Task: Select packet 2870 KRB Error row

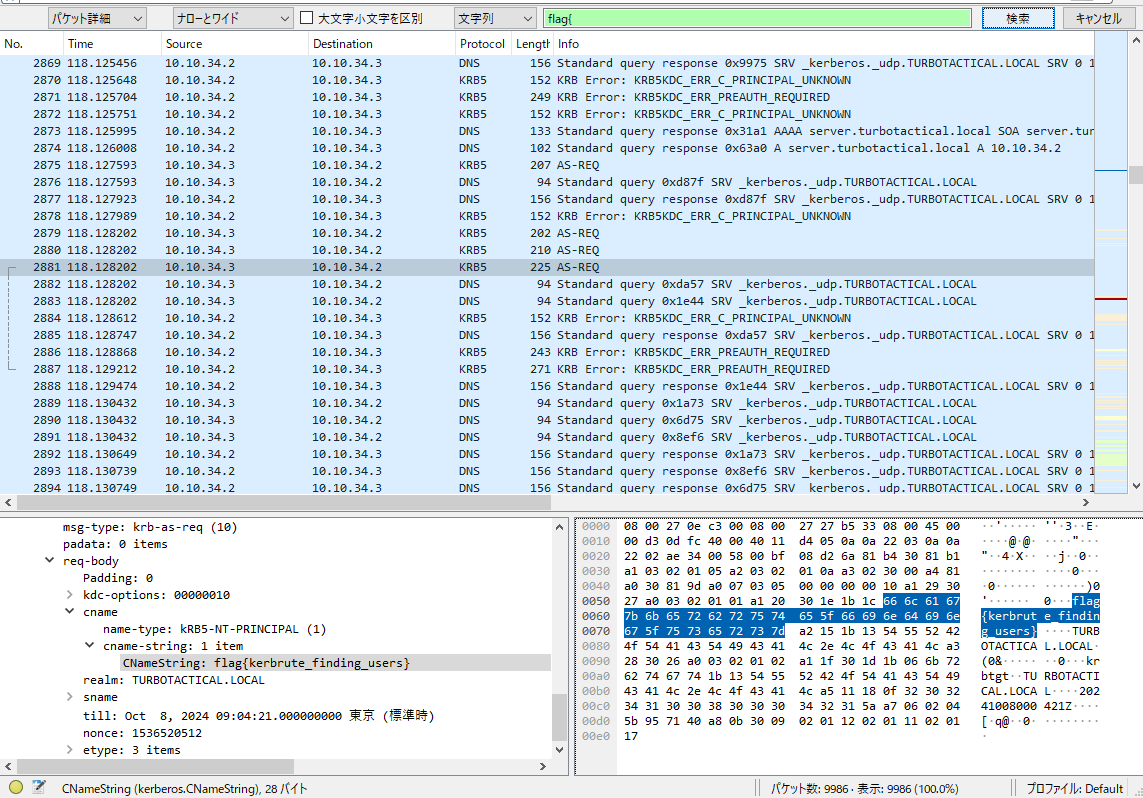Action: point(547,80)
